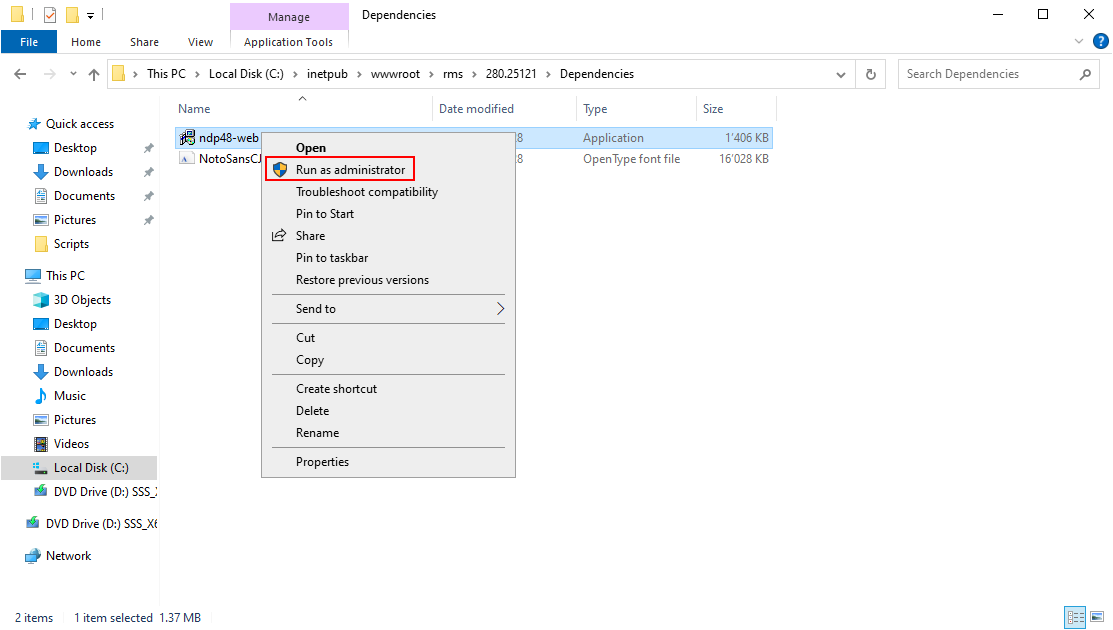The height and width of the screenshot is (630, 1113).
Task: Click the Forward navigation arrow
Action: (49, 74)
